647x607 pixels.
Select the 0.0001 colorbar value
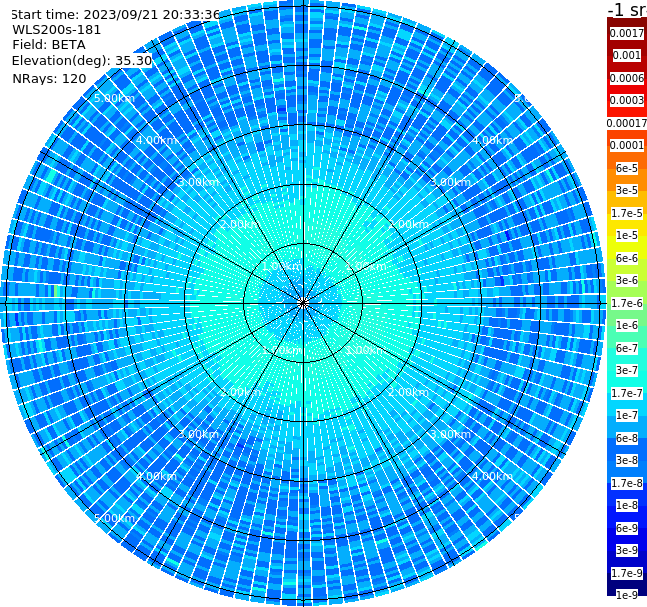click(627, 145)
